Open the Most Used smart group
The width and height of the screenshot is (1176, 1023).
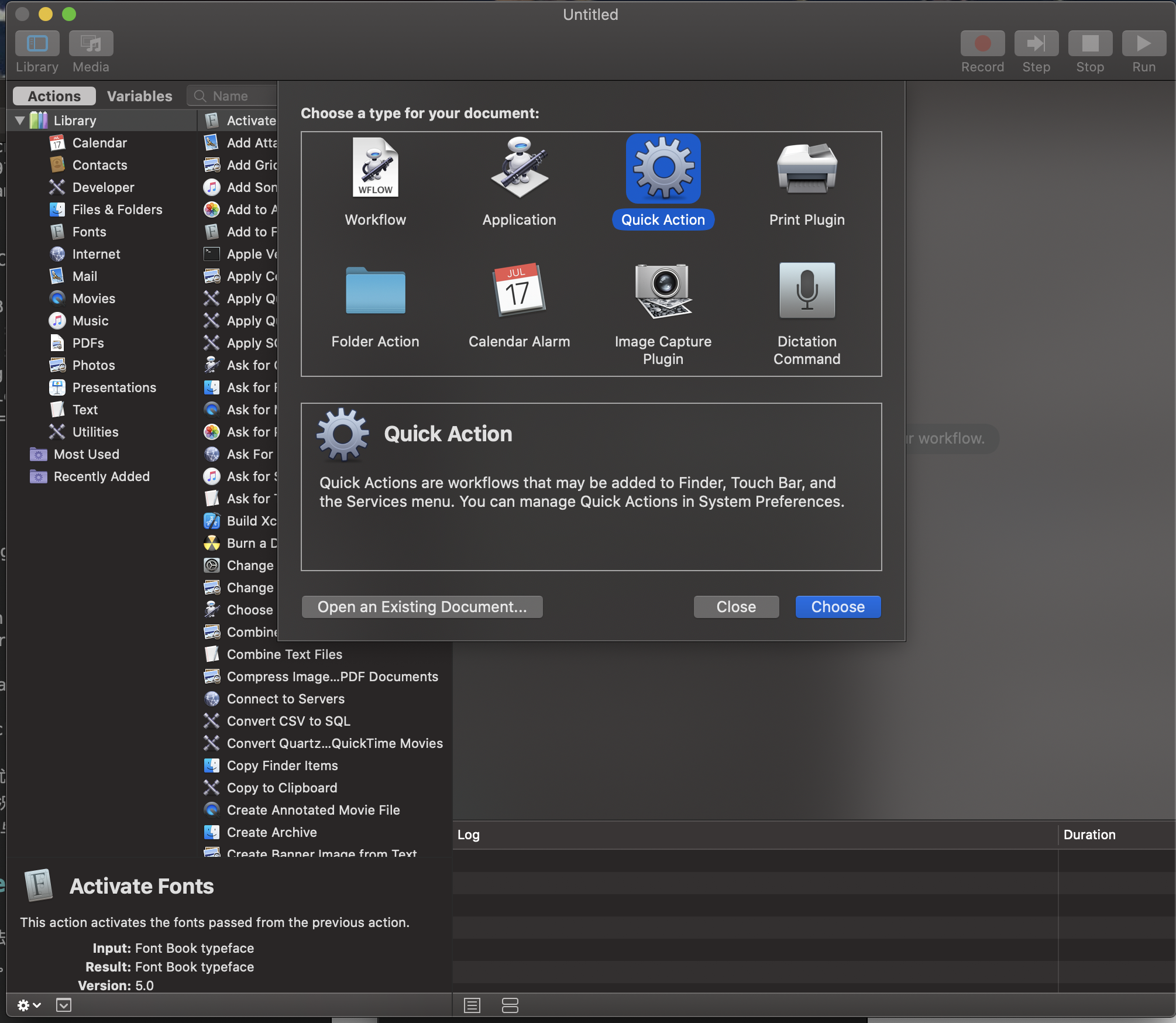[x=86, y=454]
